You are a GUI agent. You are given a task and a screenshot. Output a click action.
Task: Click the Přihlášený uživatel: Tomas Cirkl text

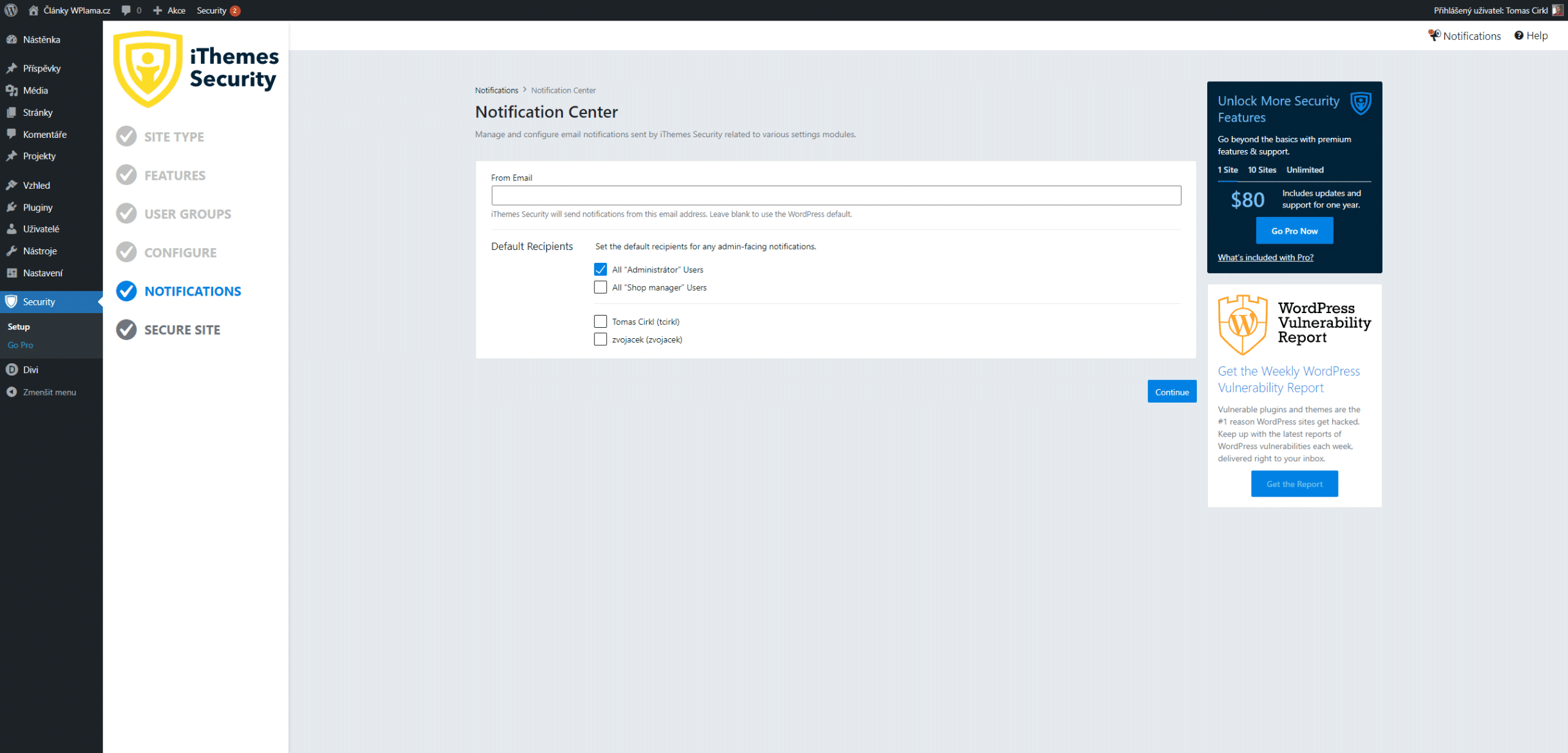point(1491,10)
